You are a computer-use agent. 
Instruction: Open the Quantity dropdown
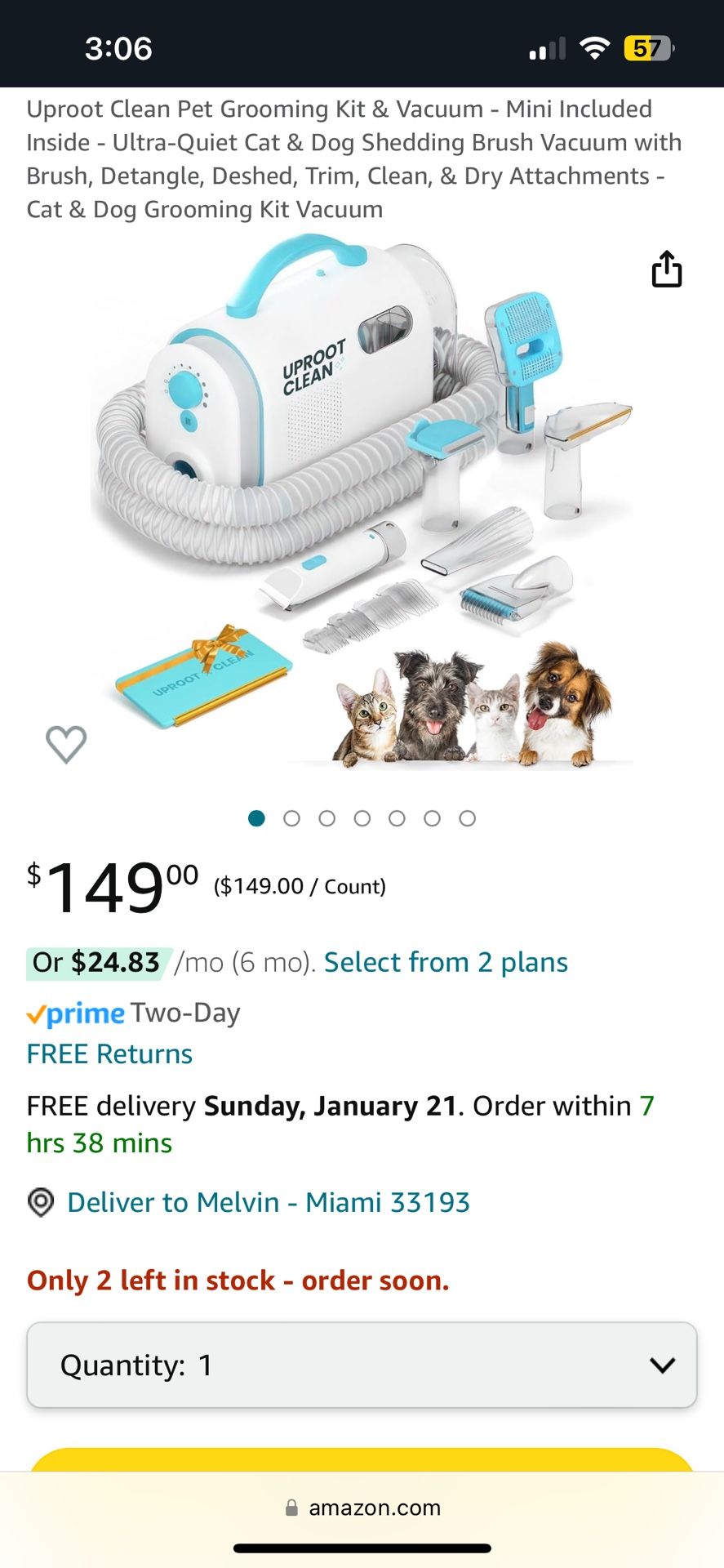362,1365
